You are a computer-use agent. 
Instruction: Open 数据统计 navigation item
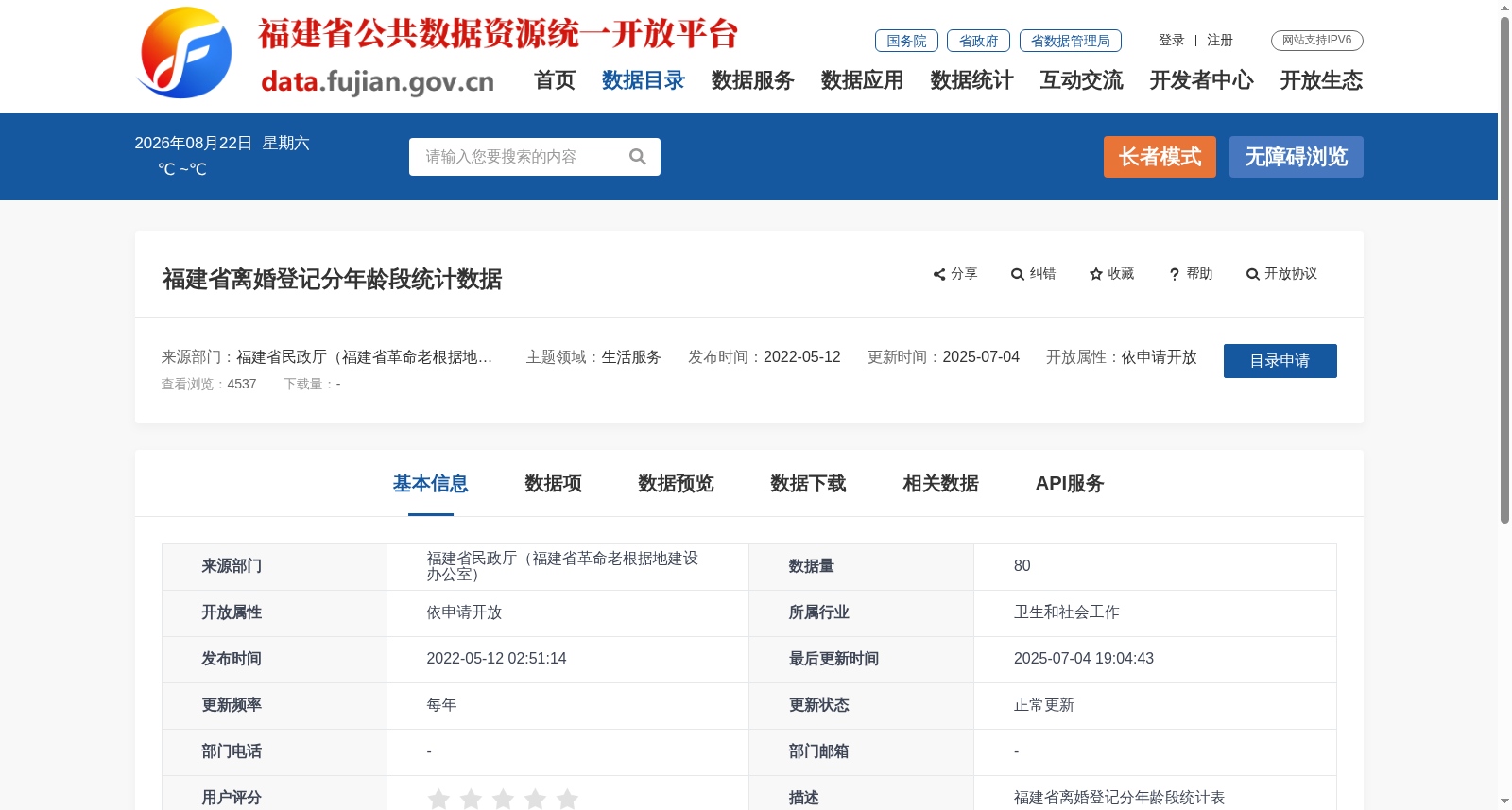[972, 80]
